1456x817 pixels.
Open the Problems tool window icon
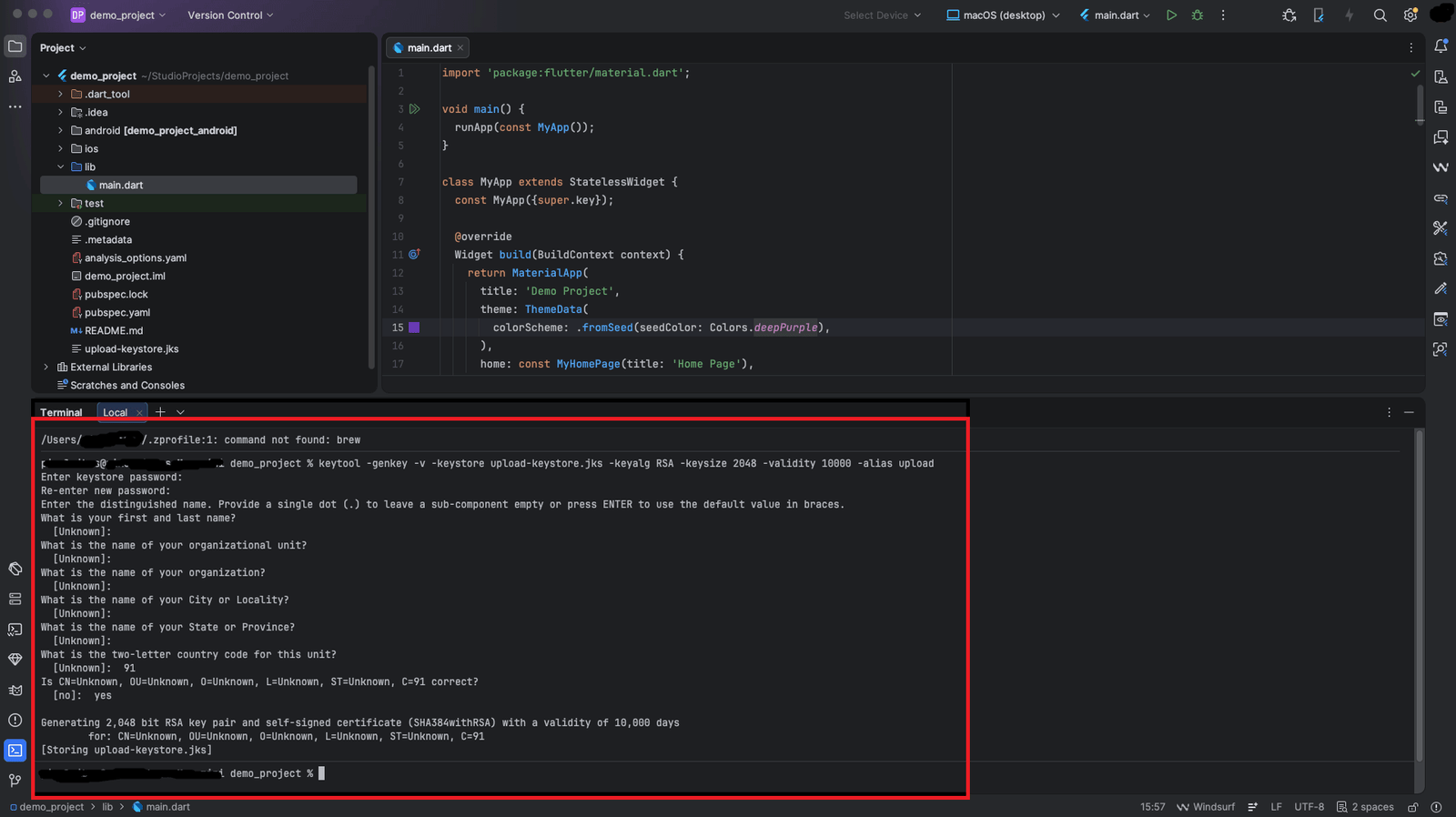tap(15, 721)
